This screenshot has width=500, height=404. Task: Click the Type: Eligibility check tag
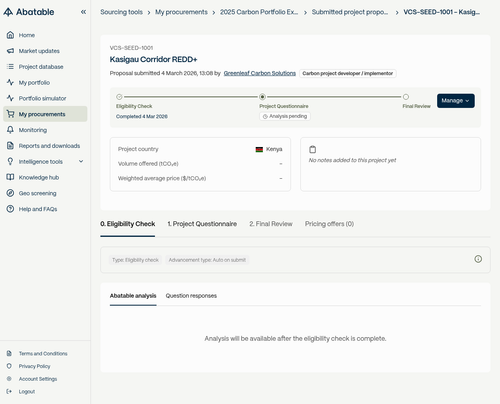point(135,260)
